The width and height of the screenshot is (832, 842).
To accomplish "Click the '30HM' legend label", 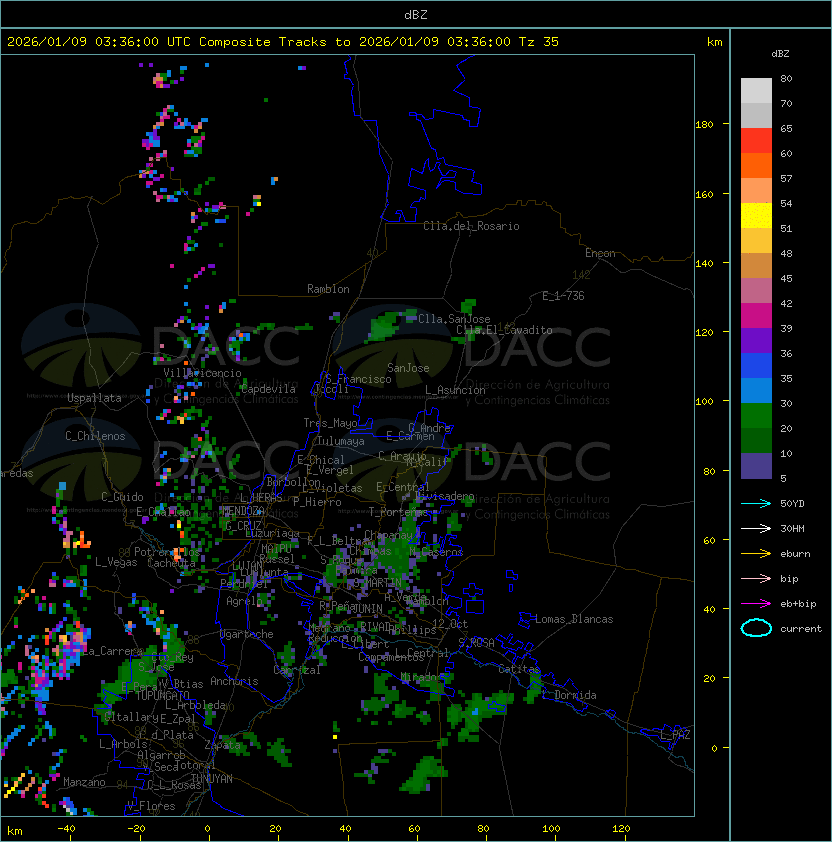I will click(792, 528).
